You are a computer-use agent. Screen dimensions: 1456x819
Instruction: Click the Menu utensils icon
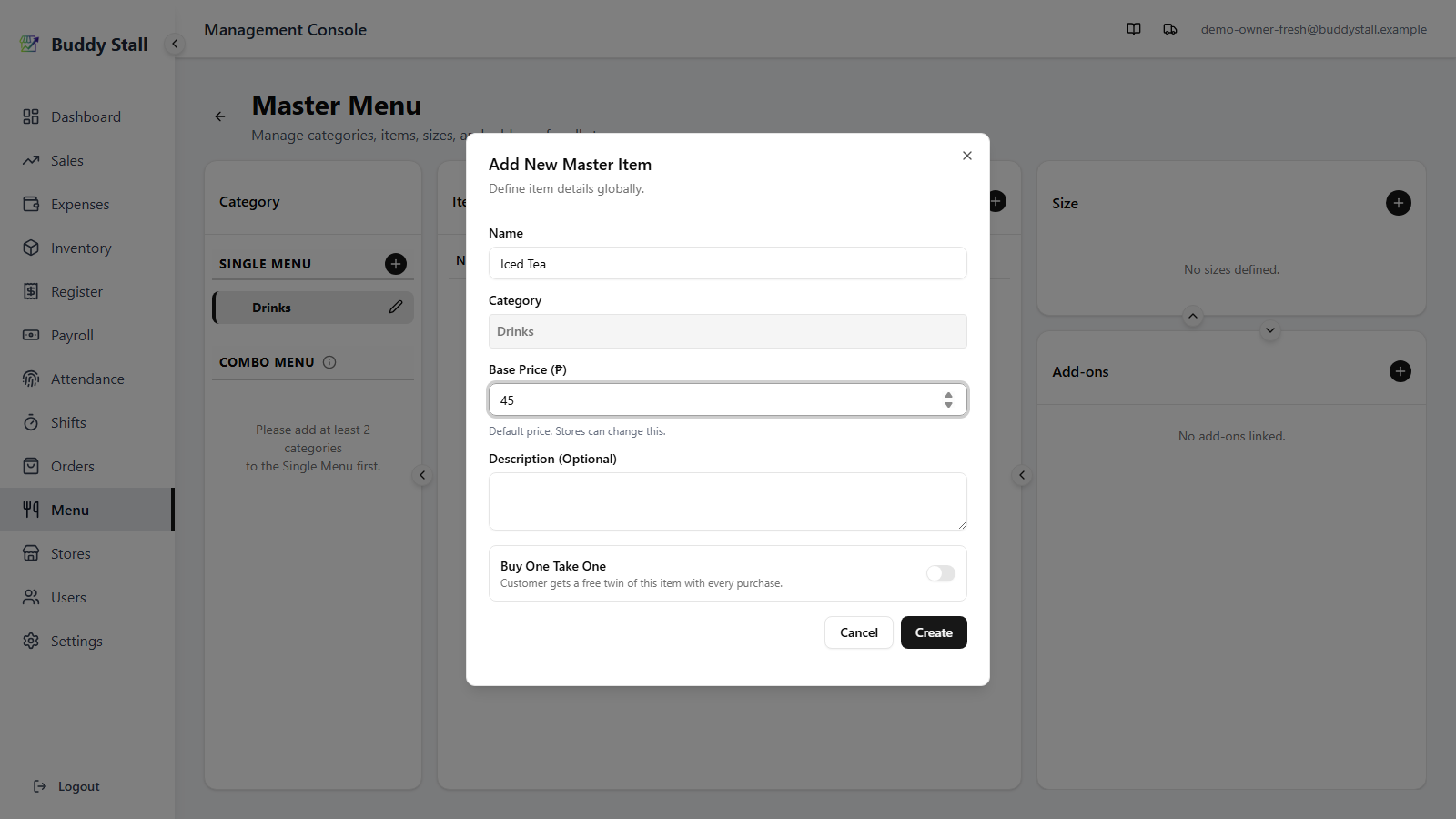coord(31,510)
